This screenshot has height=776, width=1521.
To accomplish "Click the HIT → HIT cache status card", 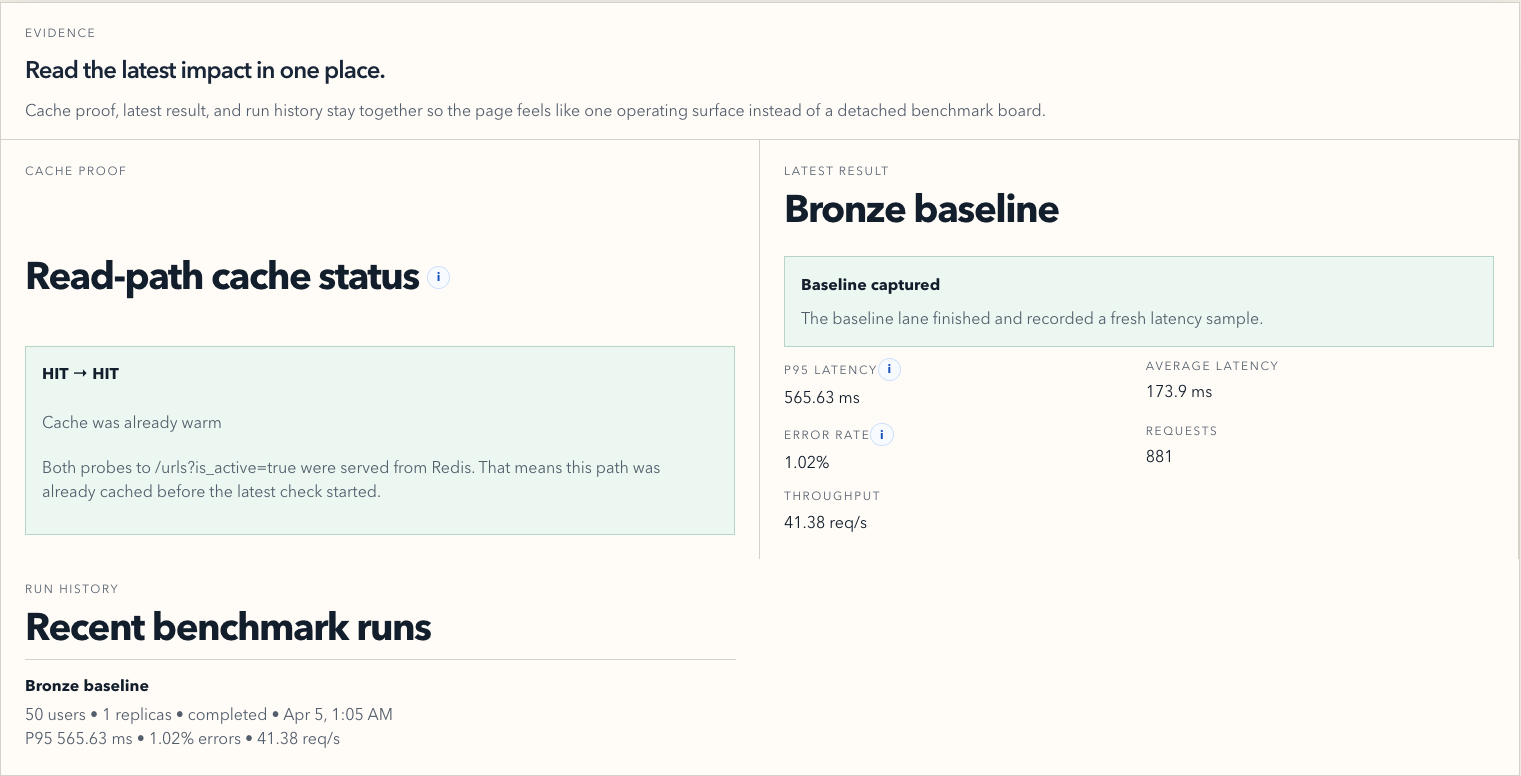I will 380,440.
